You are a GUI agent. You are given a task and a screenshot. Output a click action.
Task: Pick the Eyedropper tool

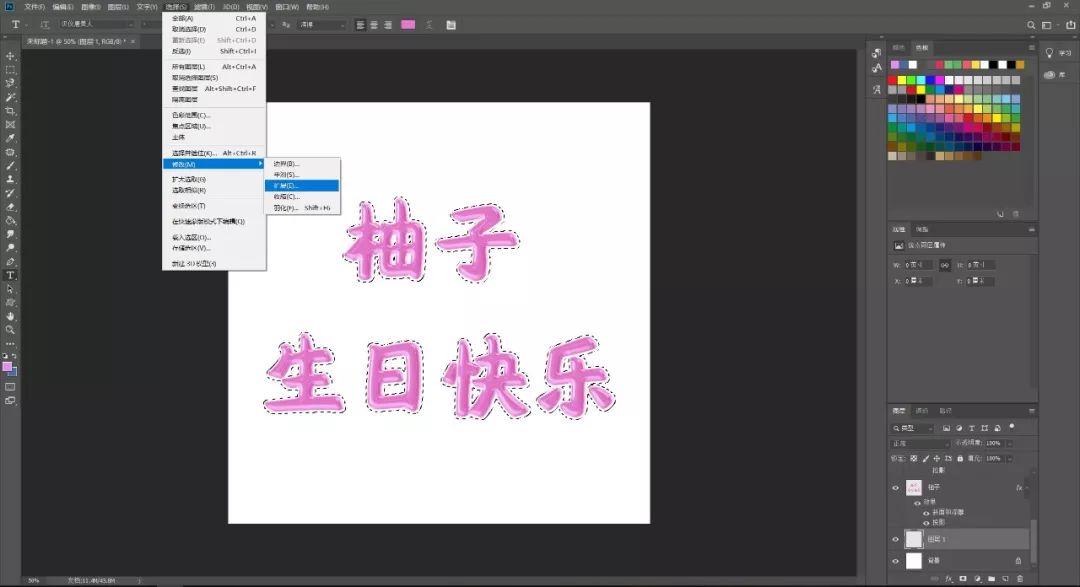point(11,138)
